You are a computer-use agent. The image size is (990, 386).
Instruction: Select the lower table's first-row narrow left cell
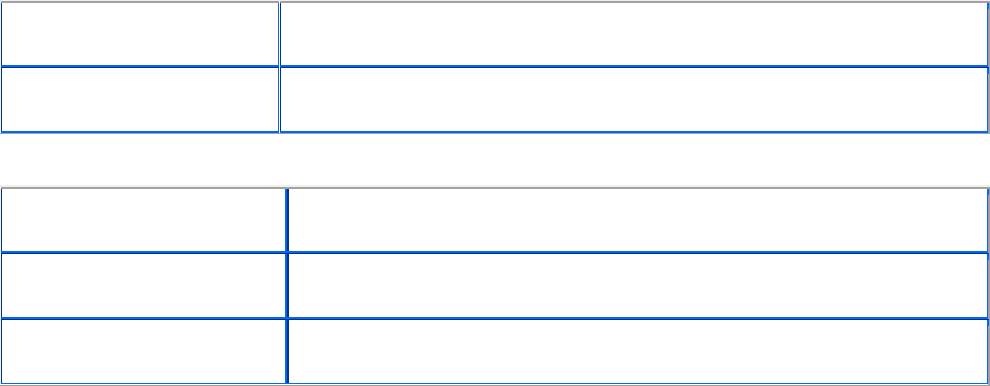[143, 219]
